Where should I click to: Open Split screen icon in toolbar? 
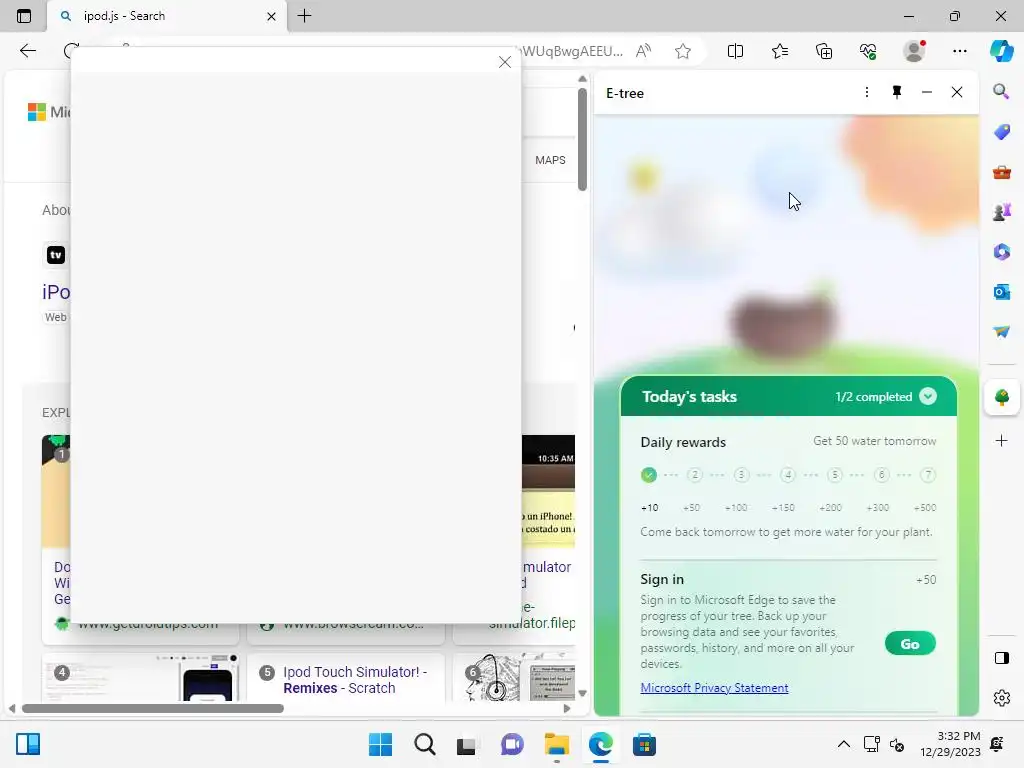coord(735,51)
